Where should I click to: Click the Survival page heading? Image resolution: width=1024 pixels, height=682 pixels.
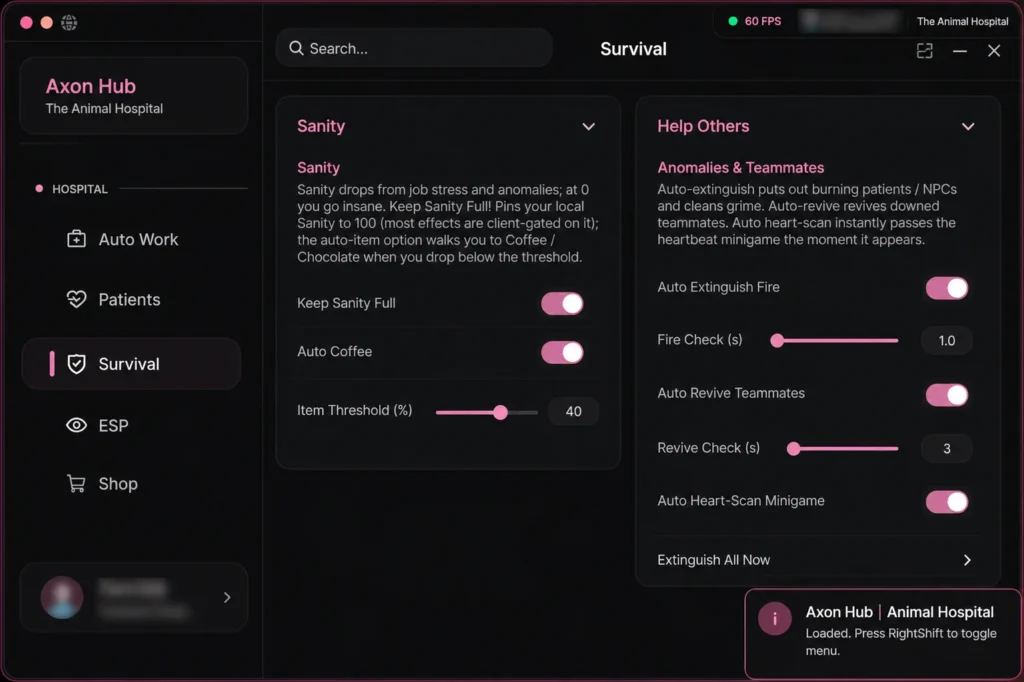633,49
